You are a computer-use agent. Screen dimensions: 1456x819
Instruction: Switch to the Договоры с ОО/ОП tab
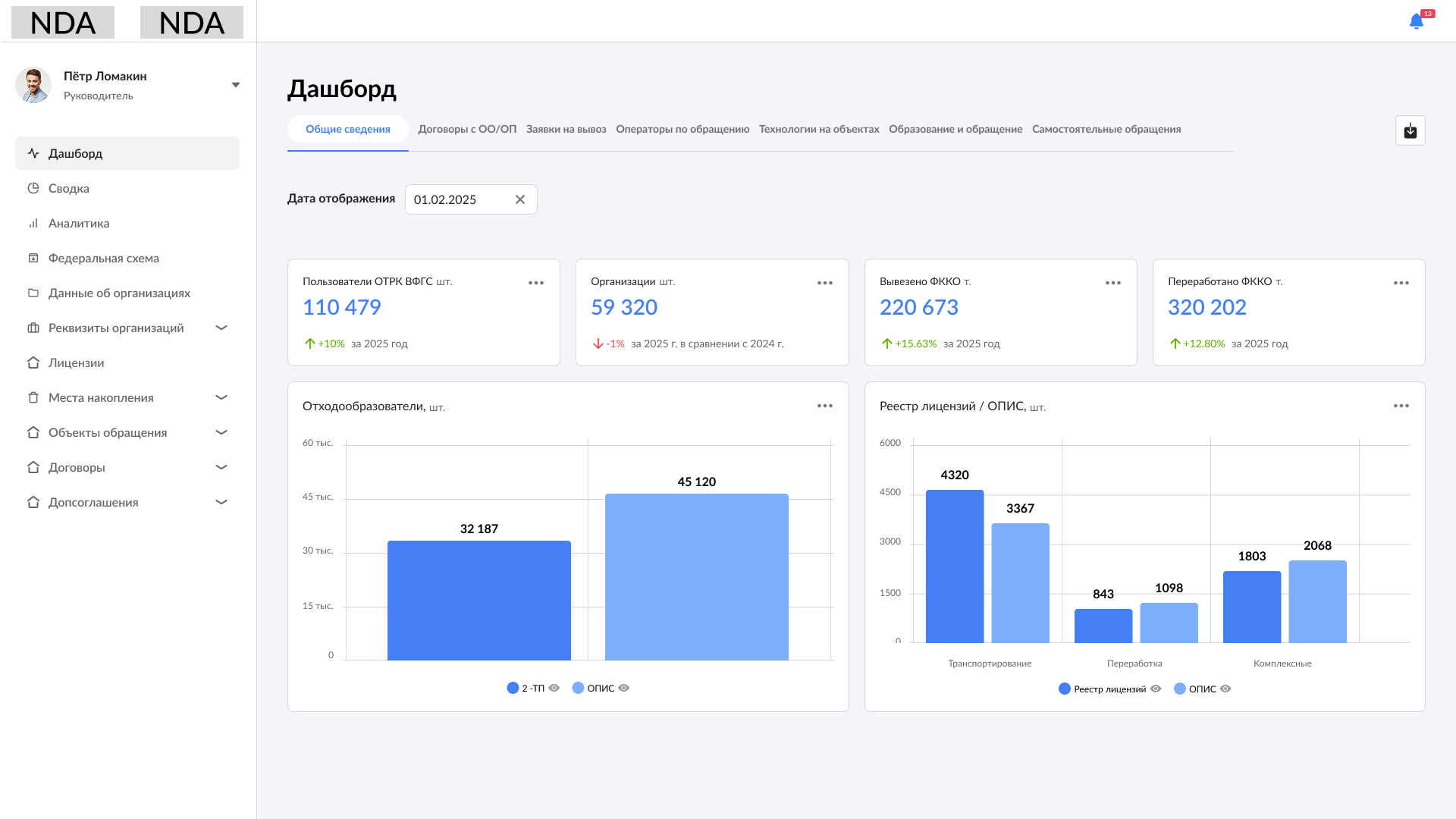pyautogui.click(x=467, y=129)
